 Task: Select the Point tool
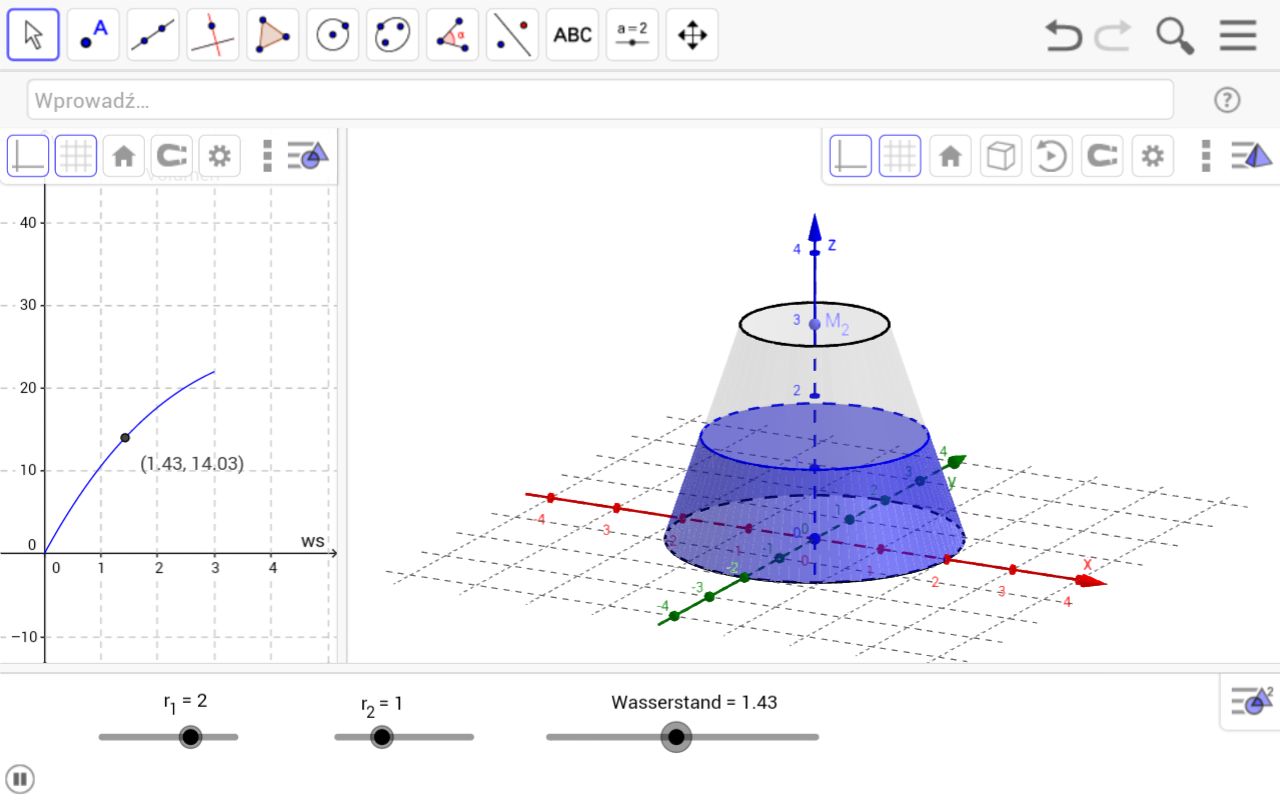click(x=93, y=35)
